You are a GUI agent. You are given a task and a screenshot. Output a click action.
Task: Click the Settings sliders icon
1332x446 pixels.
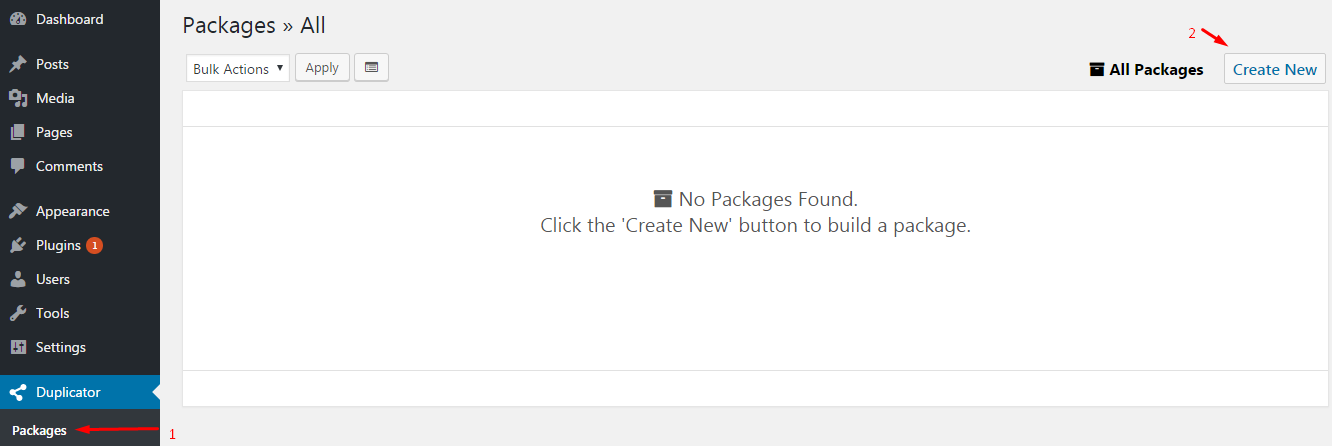[x=18, y=348]
